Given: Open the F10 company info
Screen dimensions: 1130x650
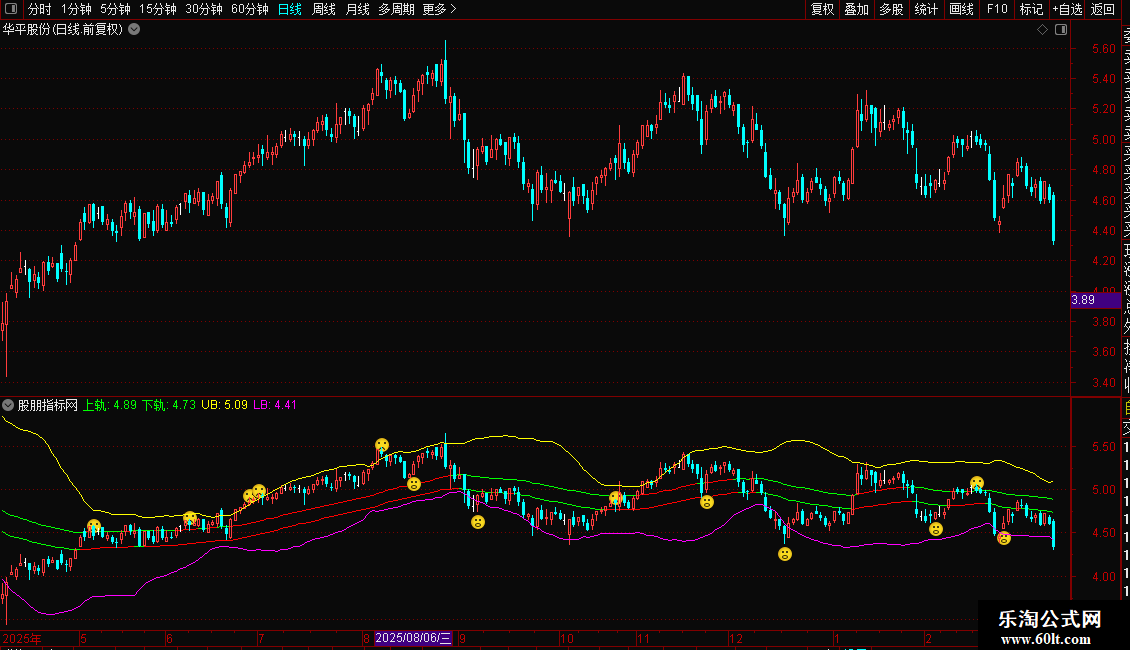Looking at the screenshot, I should [997, 9].
